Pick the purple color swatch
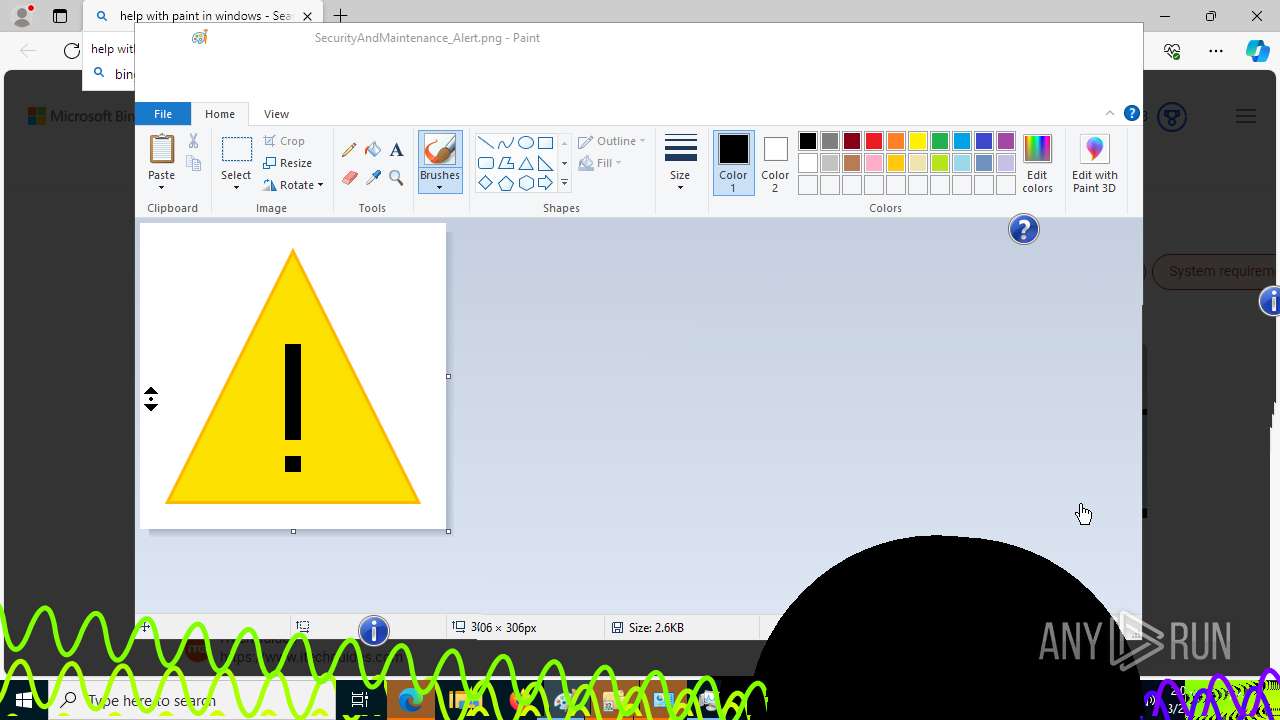The image size is (1280, 720). [1006, 141]
